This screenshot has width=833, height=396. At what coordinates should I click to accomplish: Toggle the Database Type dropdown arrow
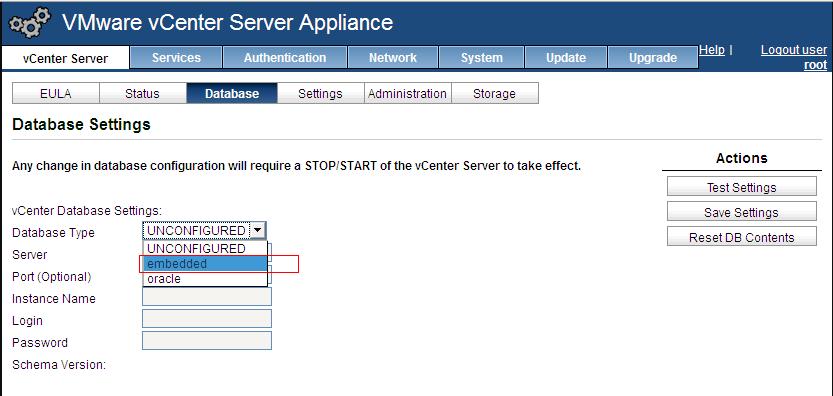pos(257,230)
